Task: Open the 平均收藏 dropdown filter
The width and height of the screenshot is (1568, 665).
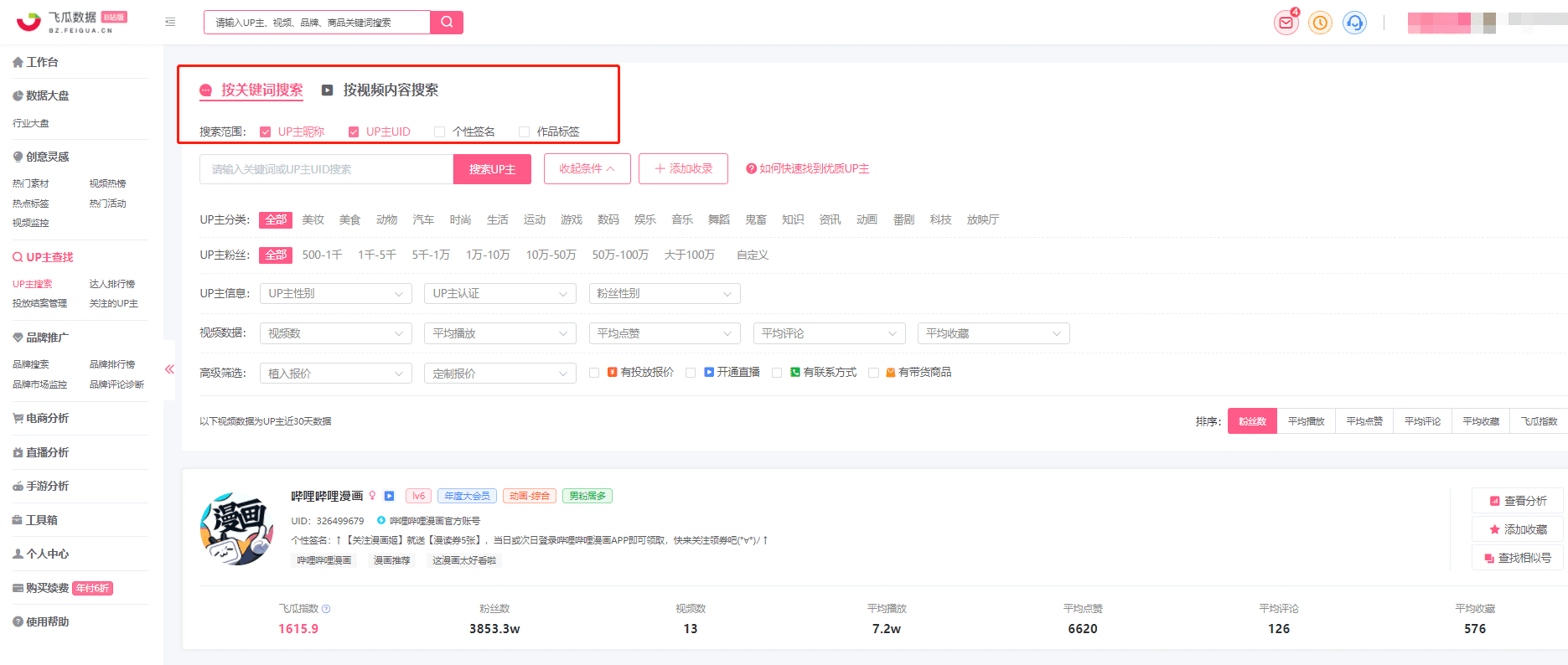Action: tap(993, 333)
